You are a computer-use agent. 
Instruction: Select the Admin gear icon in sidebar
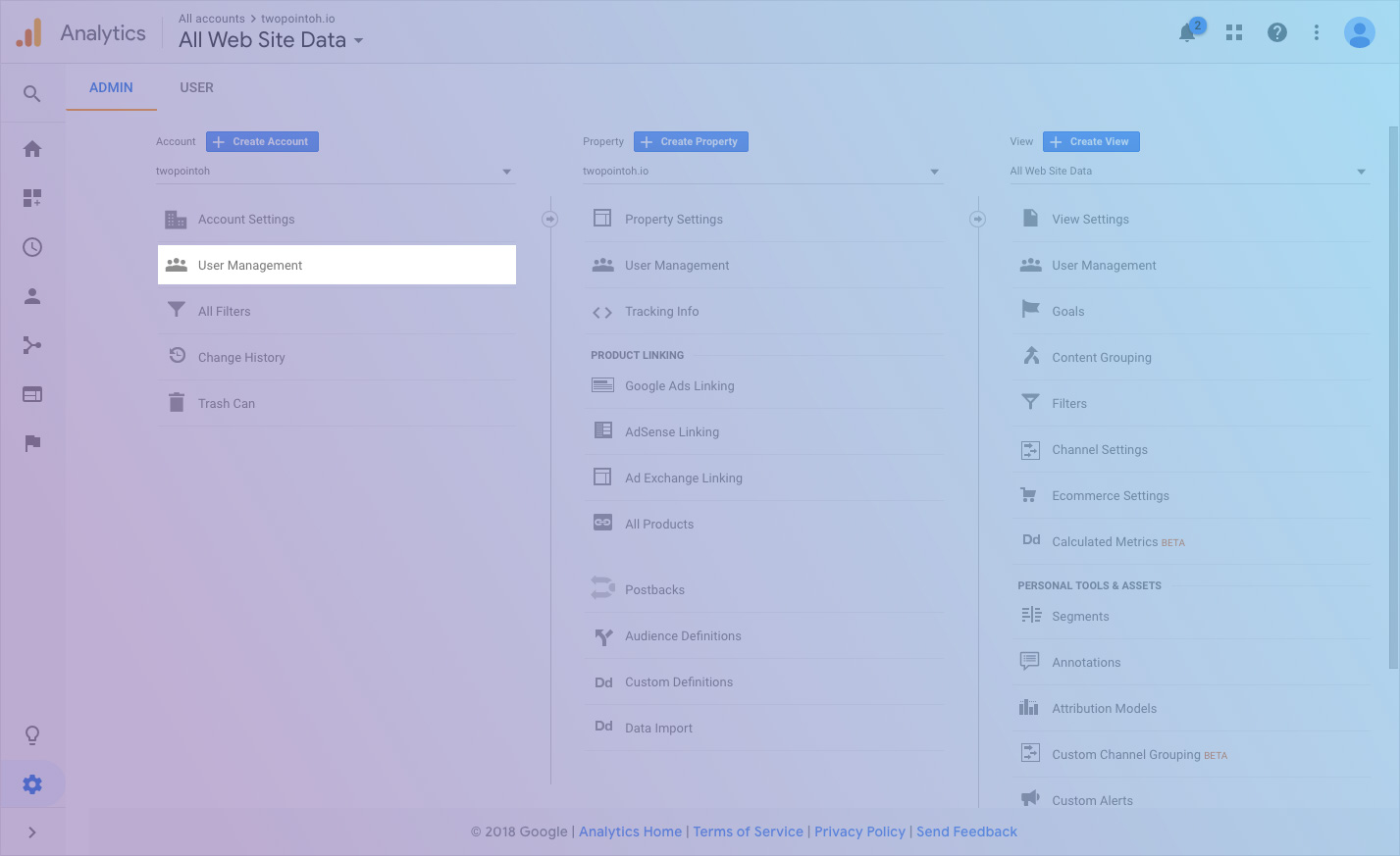tap(32, 784)
